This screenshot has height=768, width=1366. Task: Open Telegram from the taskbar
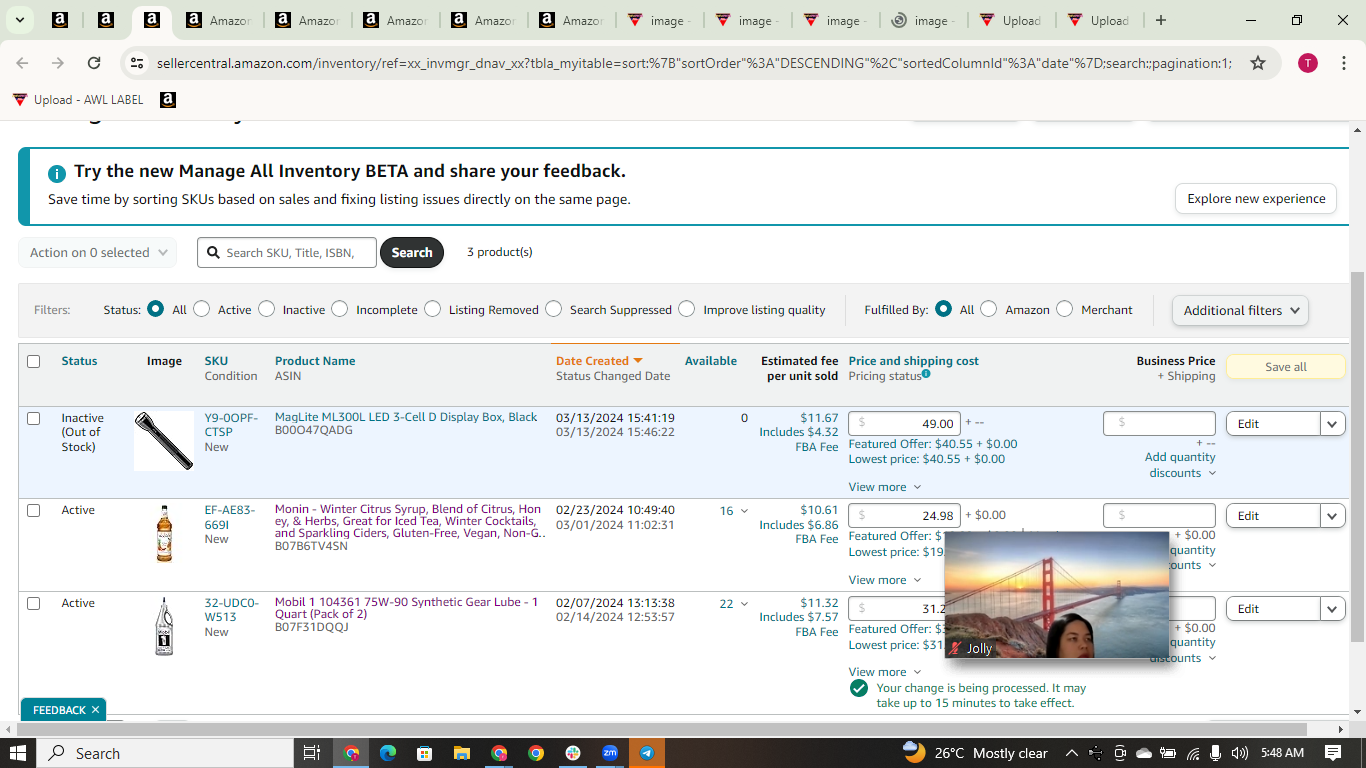coord(647,753)
